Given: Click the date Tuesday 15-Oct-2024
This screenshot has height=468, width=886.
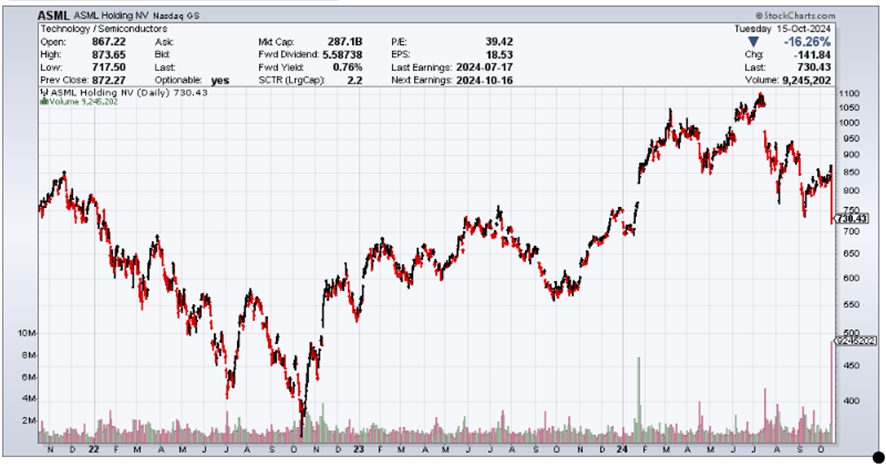Looking at the screenshot, I should click(x=782, y=29).
